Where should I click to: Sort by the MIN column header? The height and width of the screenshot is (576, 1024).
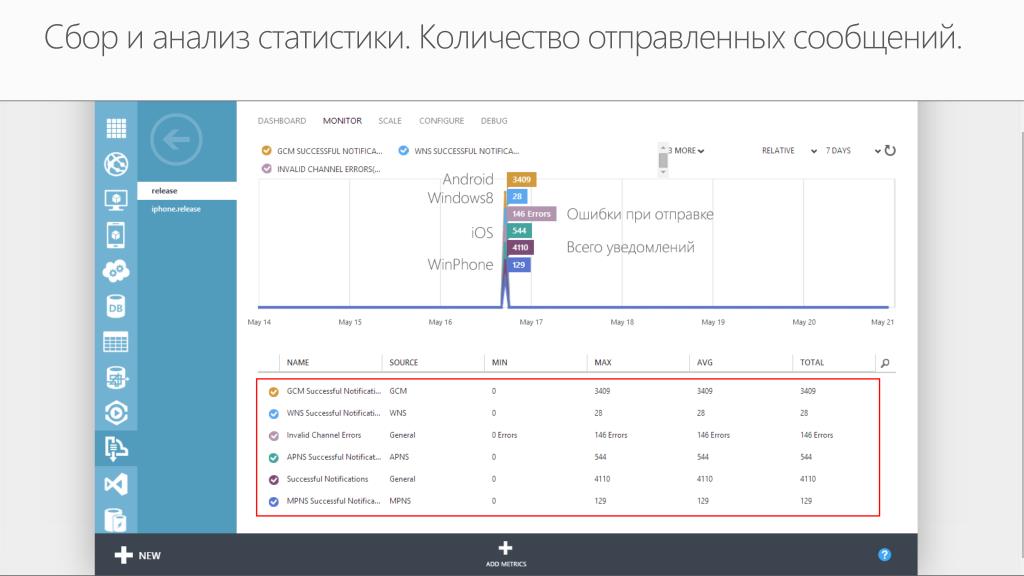[x=500, y=362]
